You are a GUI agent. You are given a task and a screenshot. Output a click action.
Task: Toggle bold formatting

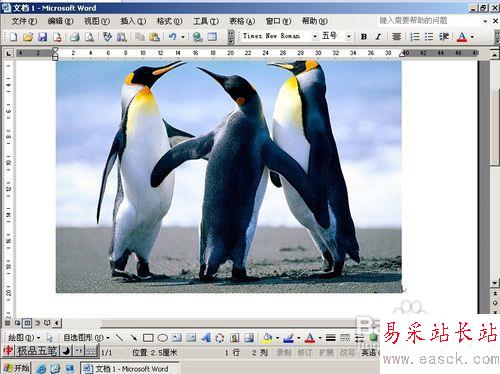pyautogui.click(x=364, y=37)
